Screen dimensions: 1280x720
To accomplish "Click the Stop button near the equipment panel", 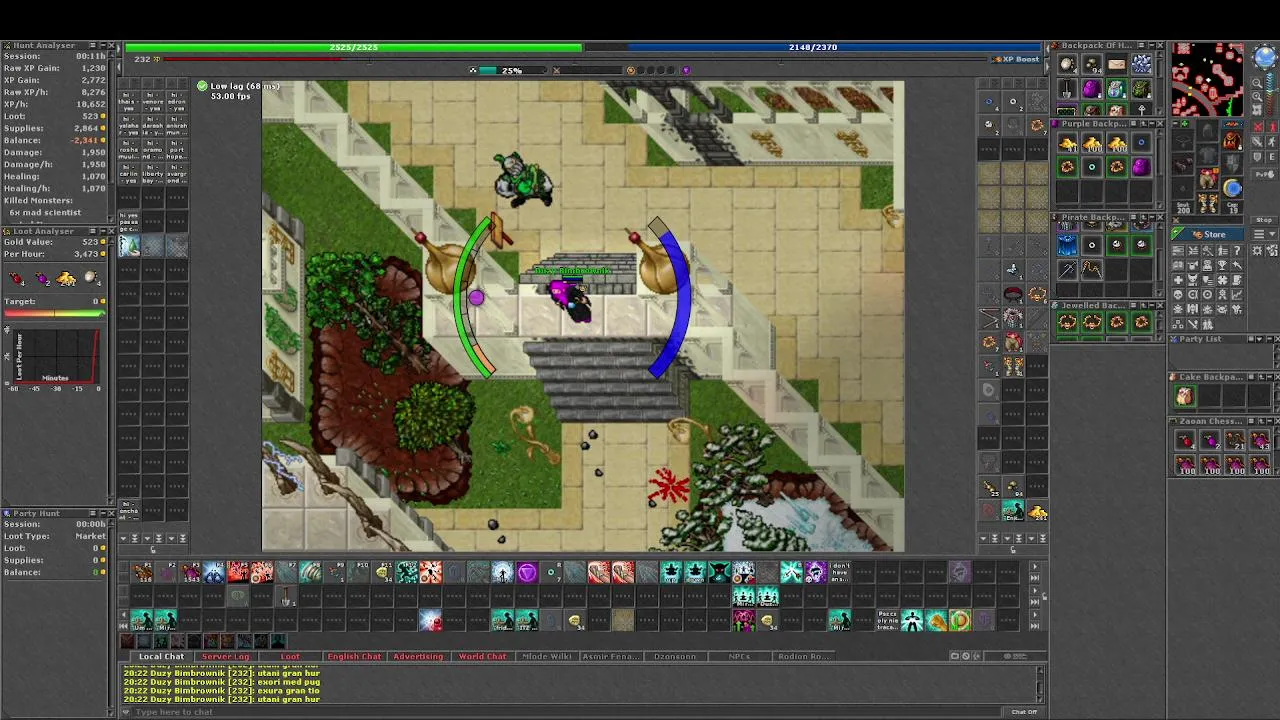I will click(1264, 220).
